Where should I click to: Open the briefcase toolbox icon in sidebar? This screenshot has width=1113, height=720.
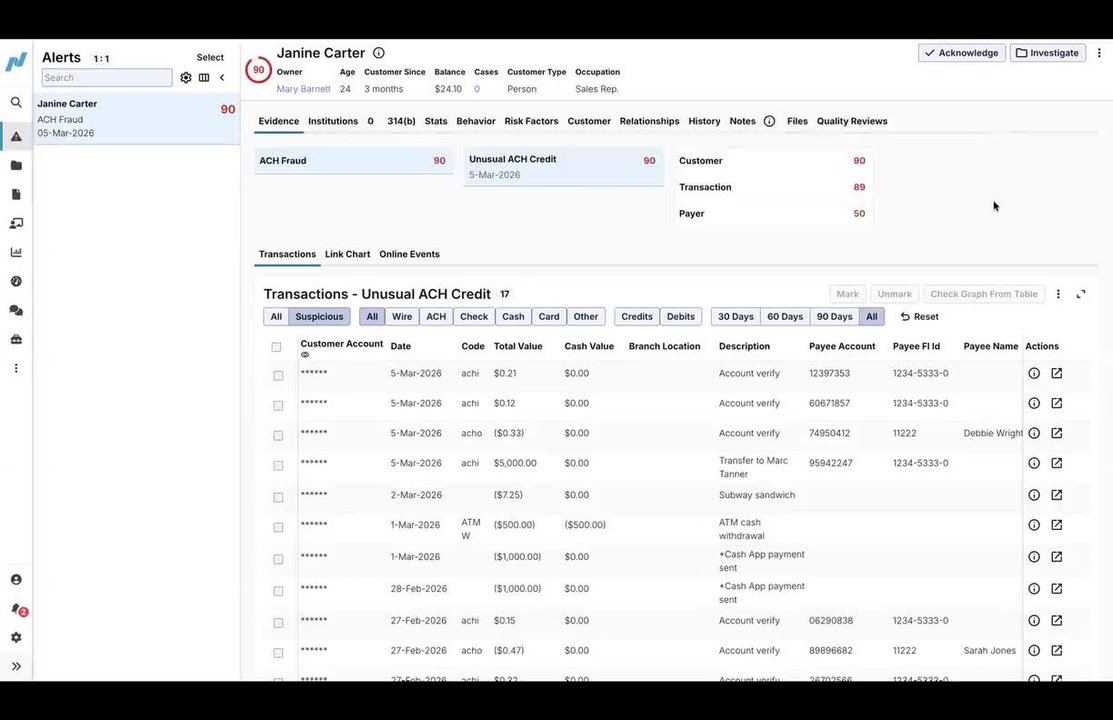click(16, 339)
